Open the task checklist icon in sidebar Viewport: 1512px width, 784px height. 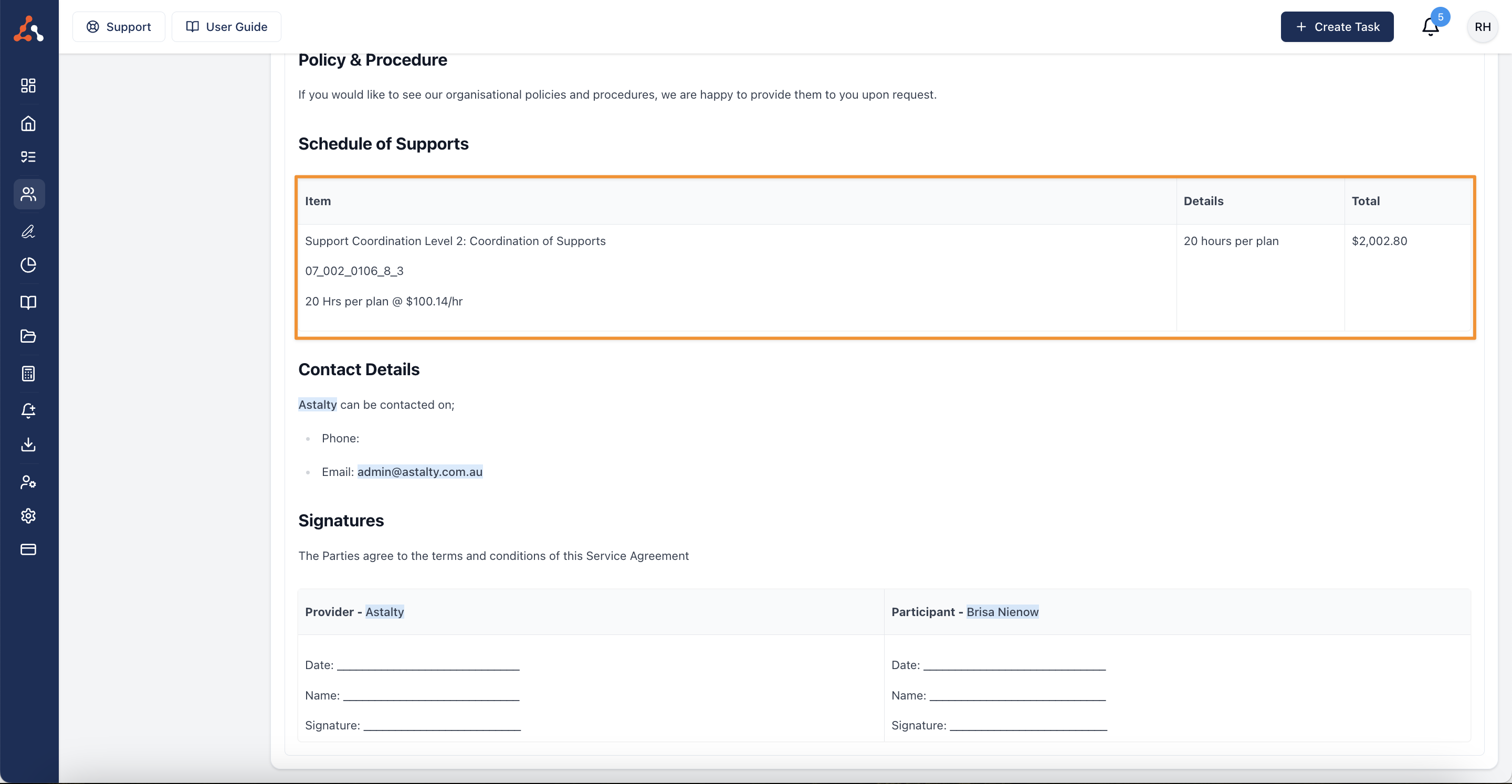click(28, 157)
